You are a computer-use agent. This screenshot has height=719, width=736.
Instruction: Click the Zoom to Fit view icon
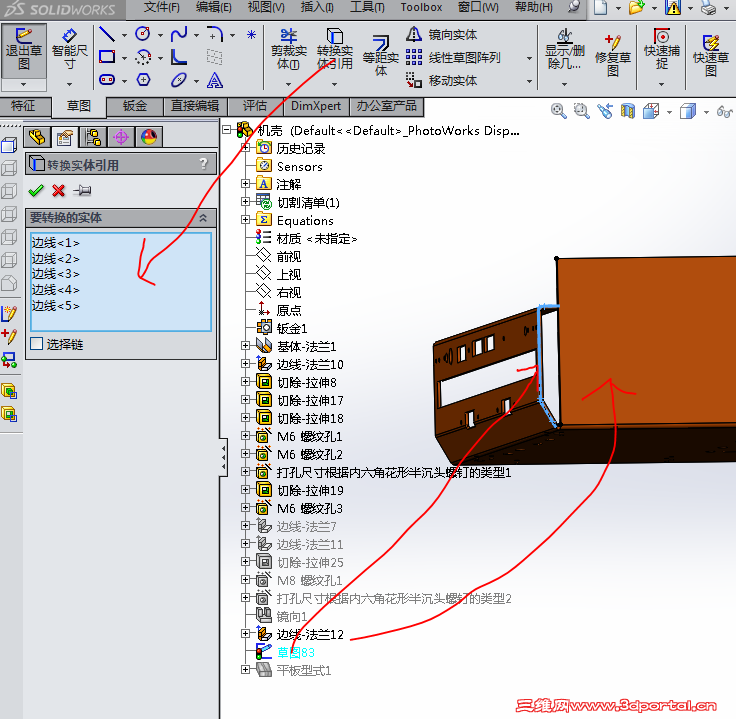558,111
